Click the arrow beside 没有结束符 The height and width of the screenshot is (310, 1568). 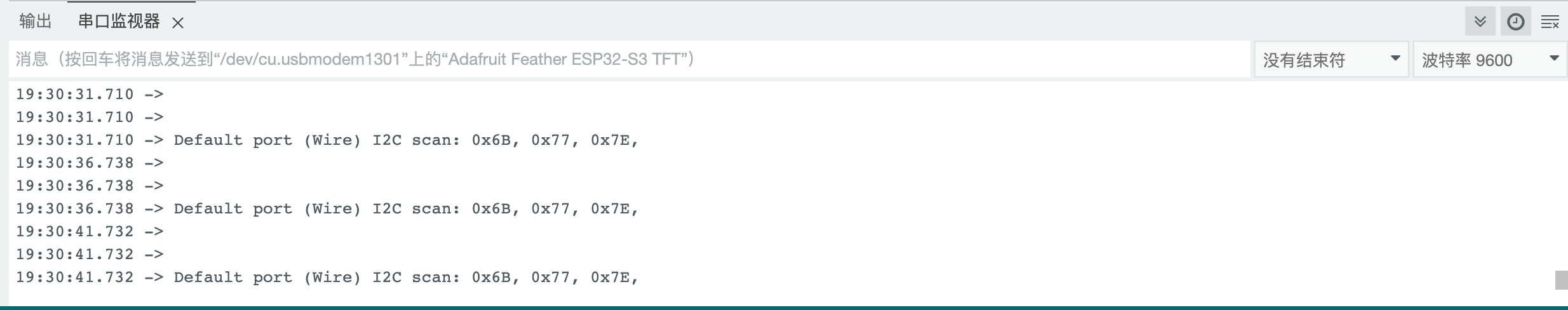[1395, 58]
